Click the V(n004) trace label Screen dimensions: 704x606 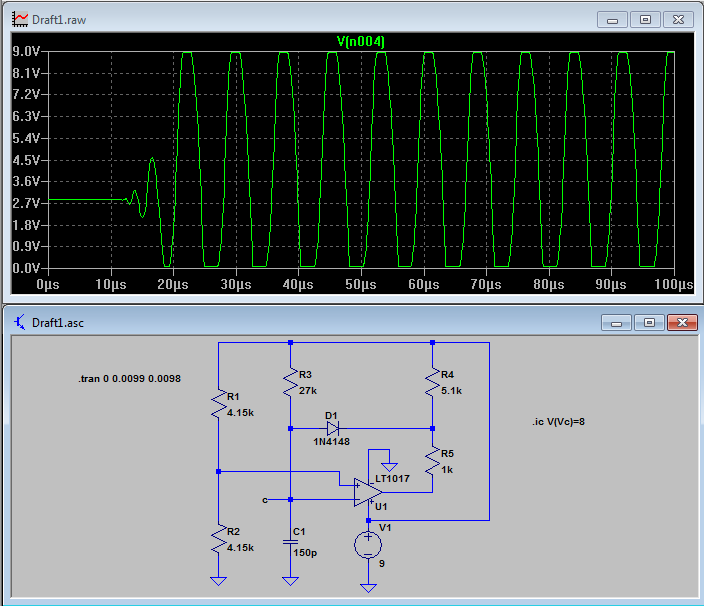pyautogui.click(x=361, y=41)
